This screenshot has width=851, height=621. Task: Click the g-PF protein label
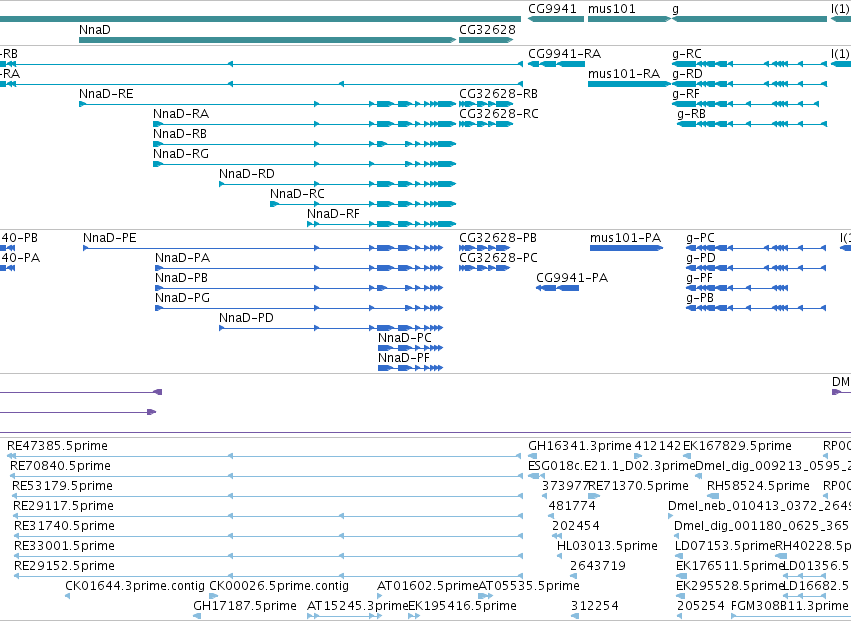pos(700,278)
